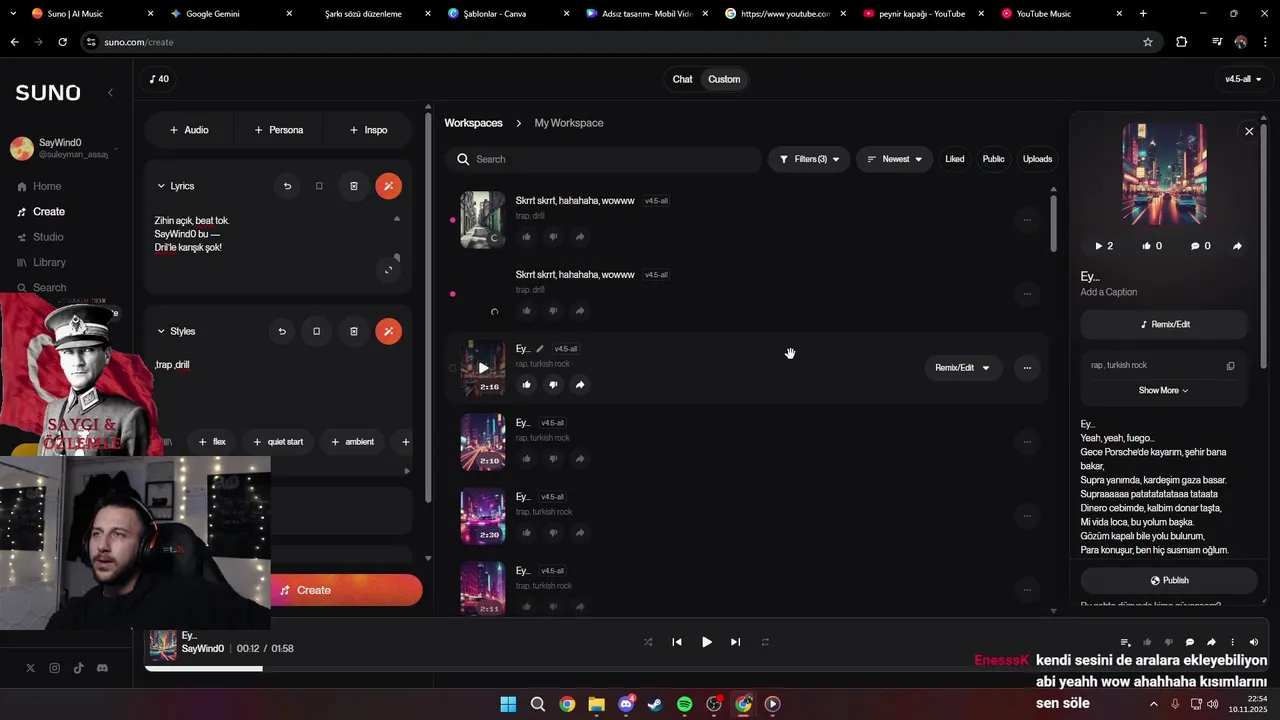This screenshot has height=720, width=1280.
Task: Show more style suggestions with plus
Action: (x=405, y=442)
